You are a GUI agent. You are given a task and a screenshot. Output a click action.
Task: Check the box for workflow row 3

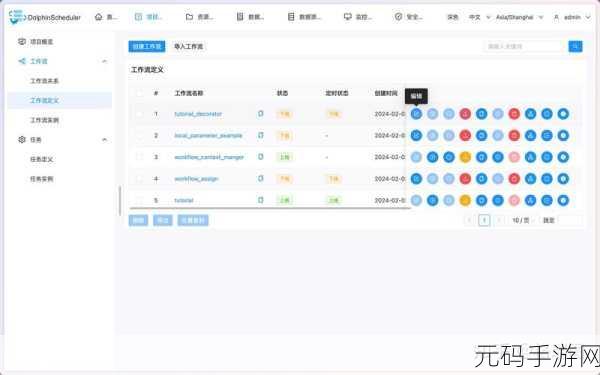(x=139, y=157)
